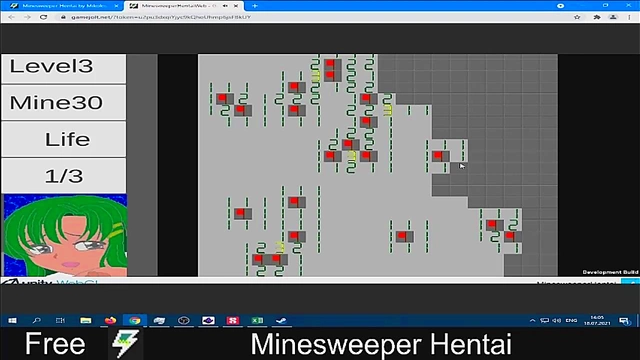Viewport: 640px width, 360px height.
Task: Open the taskbar clock and date
Action: [597, 320]
